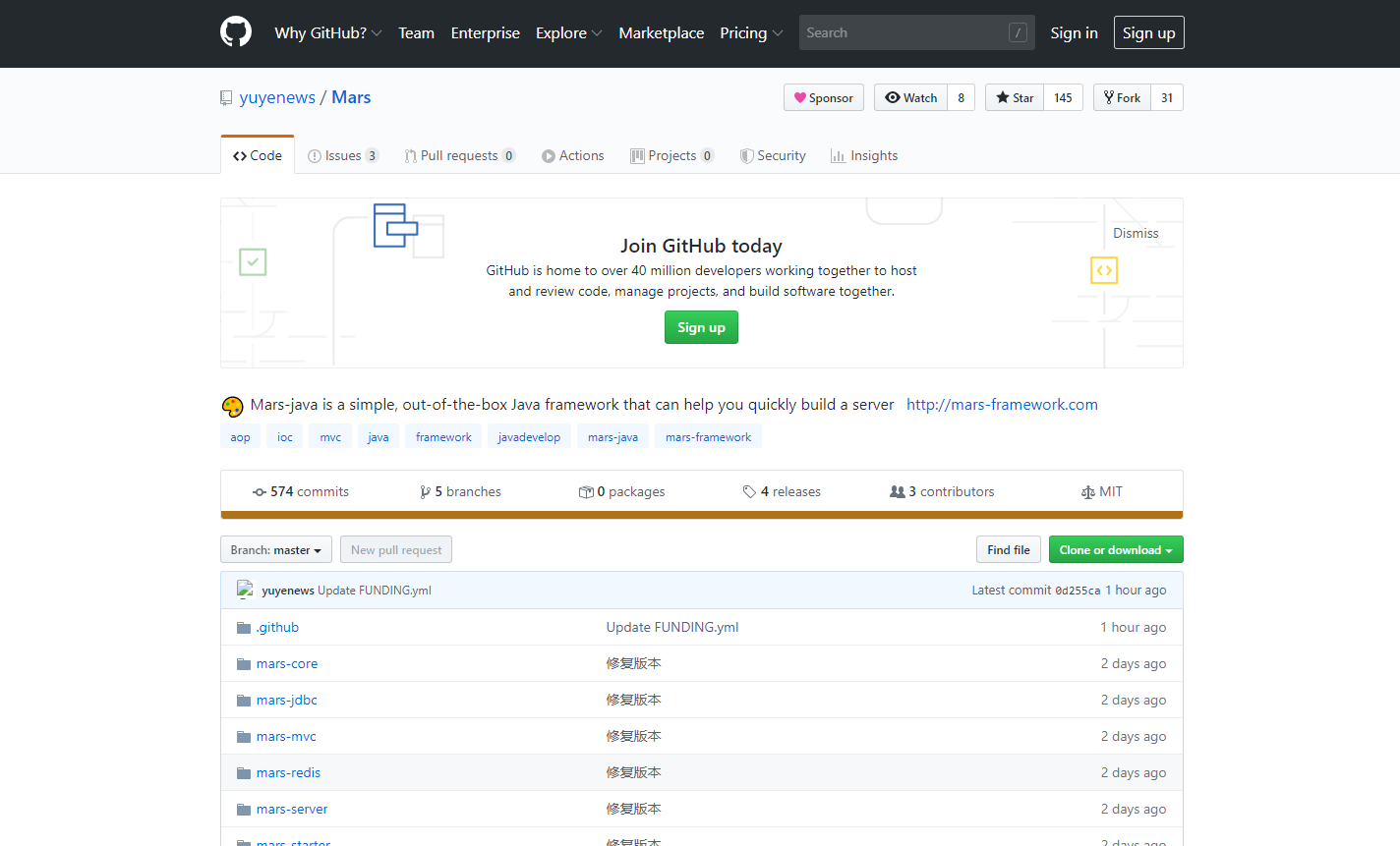Screen dimensions: 1400x846
Task: Open Update FUNDING.yml message in .github row
Action: pyautogui.click(x=672, y=627)
